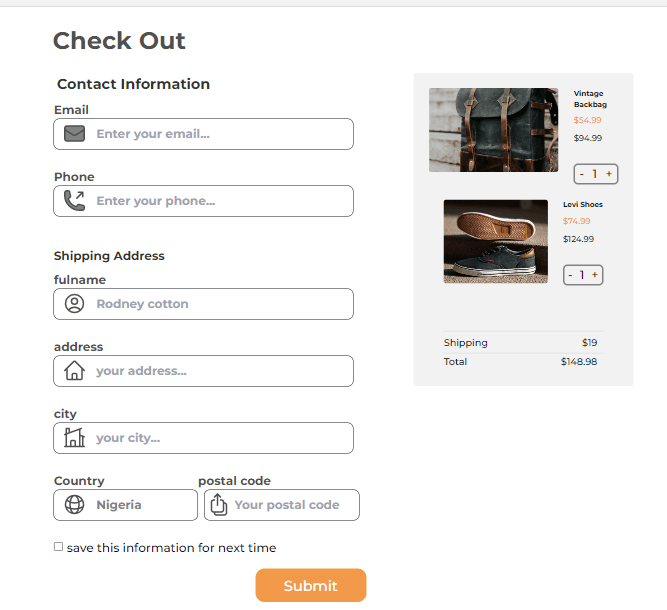This screenshot has width=667, height=610.
Task: Decrease Vintage Backbag quantity with minus
Action: click(x=582, y=174)
